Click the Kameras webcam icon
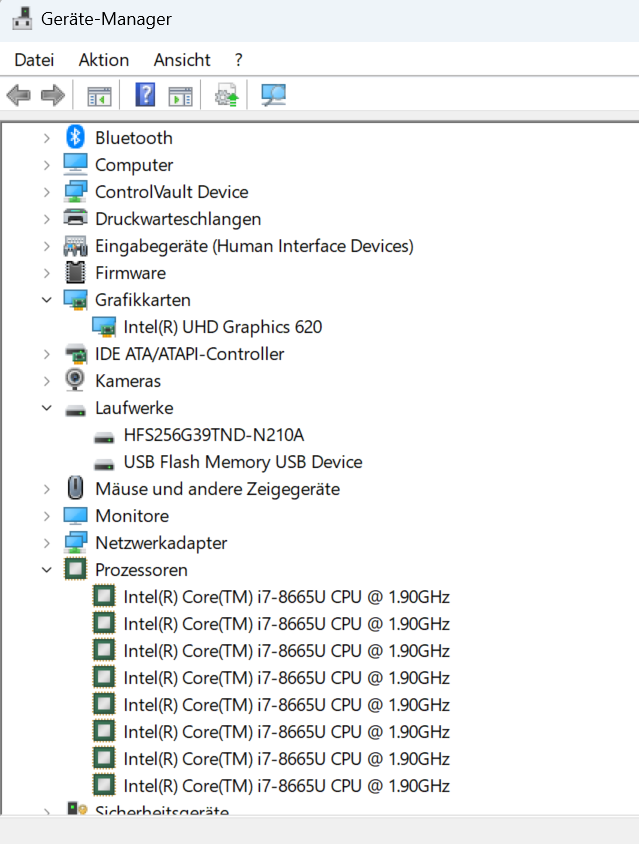The image size is (639, 844). (75, 380)
